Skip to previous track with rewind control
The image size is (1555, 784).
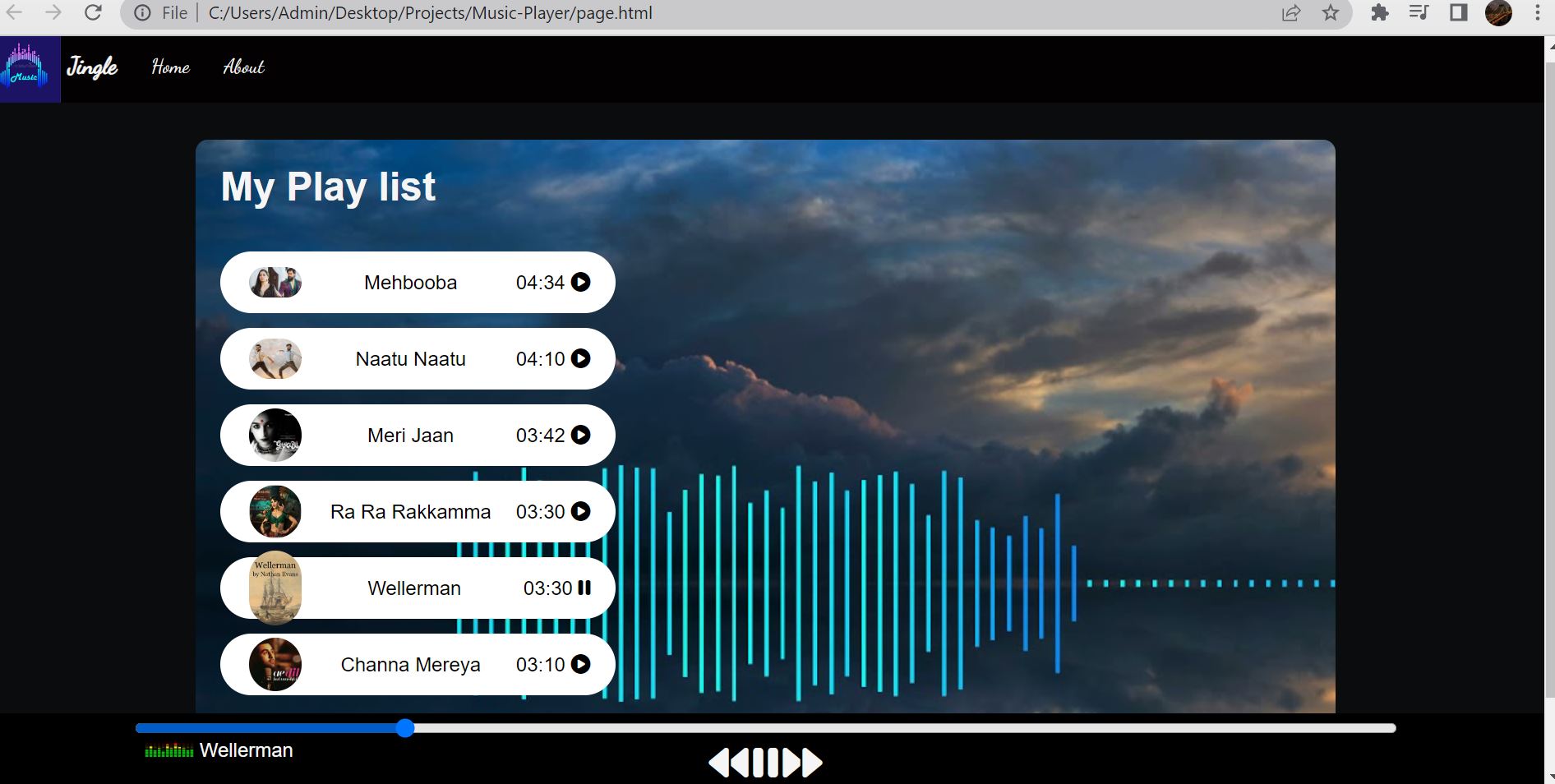click(x=730, y=763)
